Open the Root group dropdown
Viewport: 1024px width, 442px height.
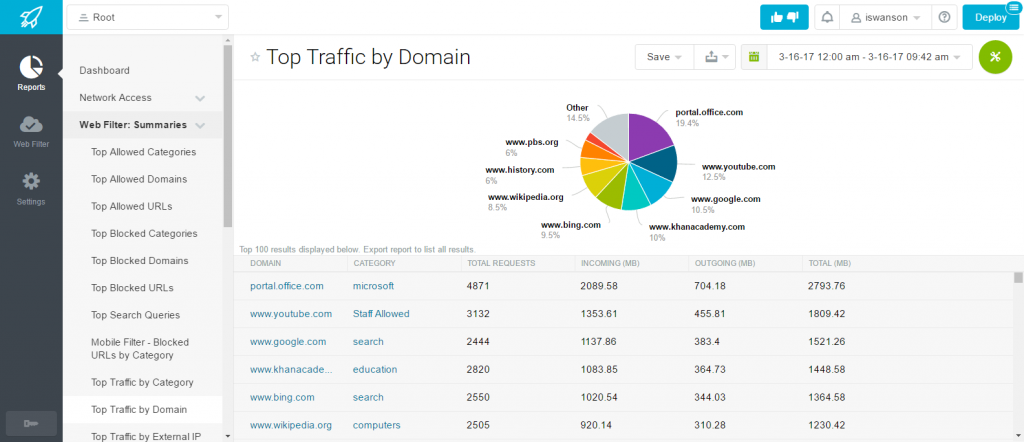(x=148, y=18)
